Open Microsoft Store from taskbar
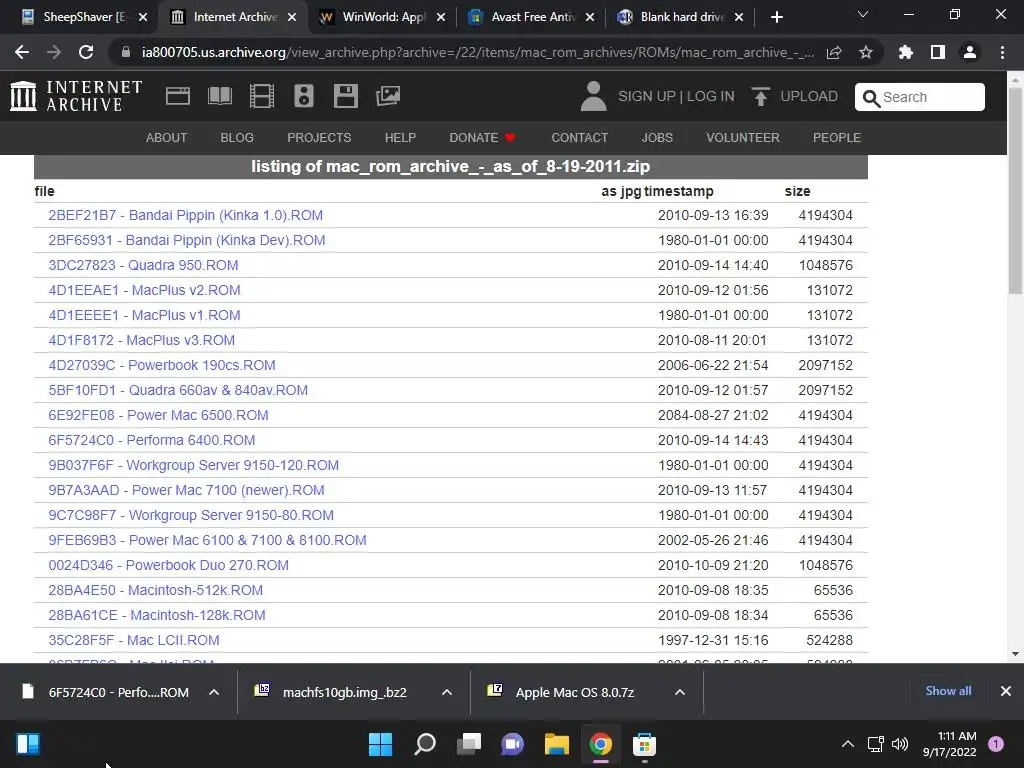1024x768 pixels. click(644, 744)
